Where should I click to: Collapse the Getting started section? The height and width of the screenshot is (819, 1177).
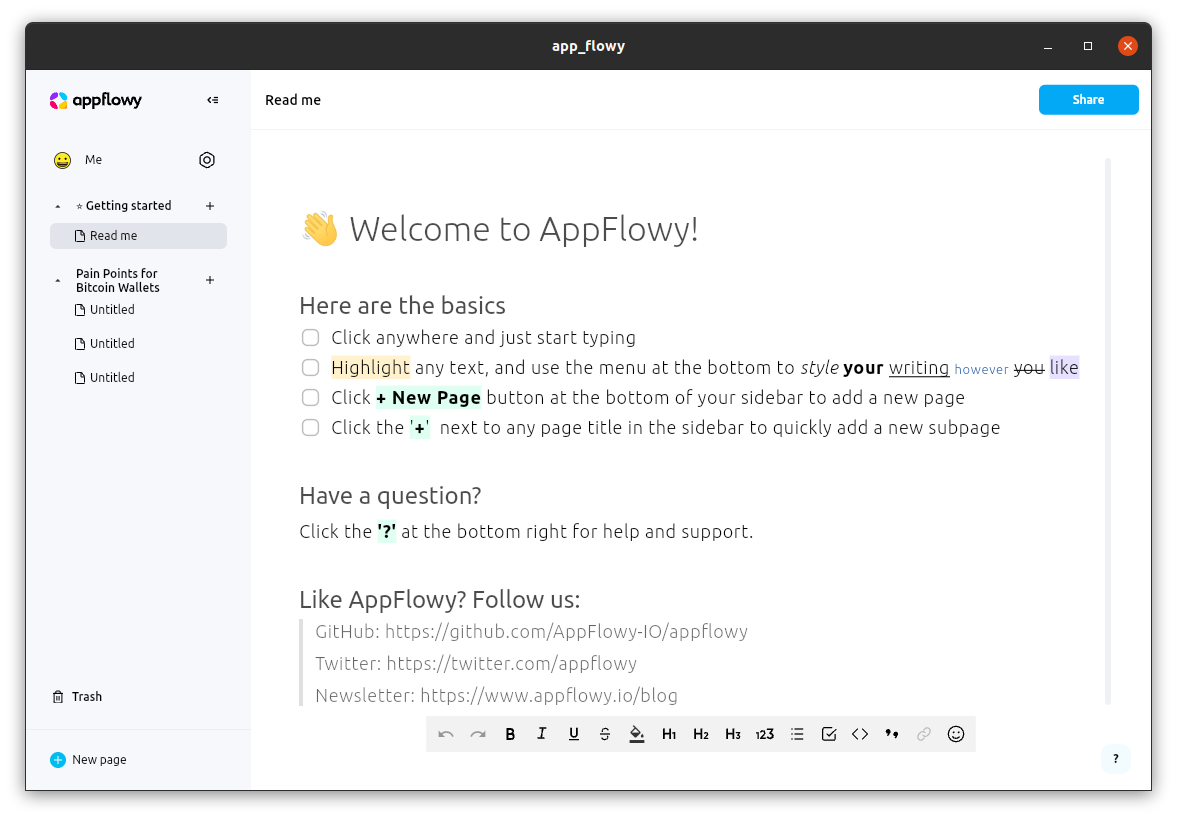click(x=58, y=206)
